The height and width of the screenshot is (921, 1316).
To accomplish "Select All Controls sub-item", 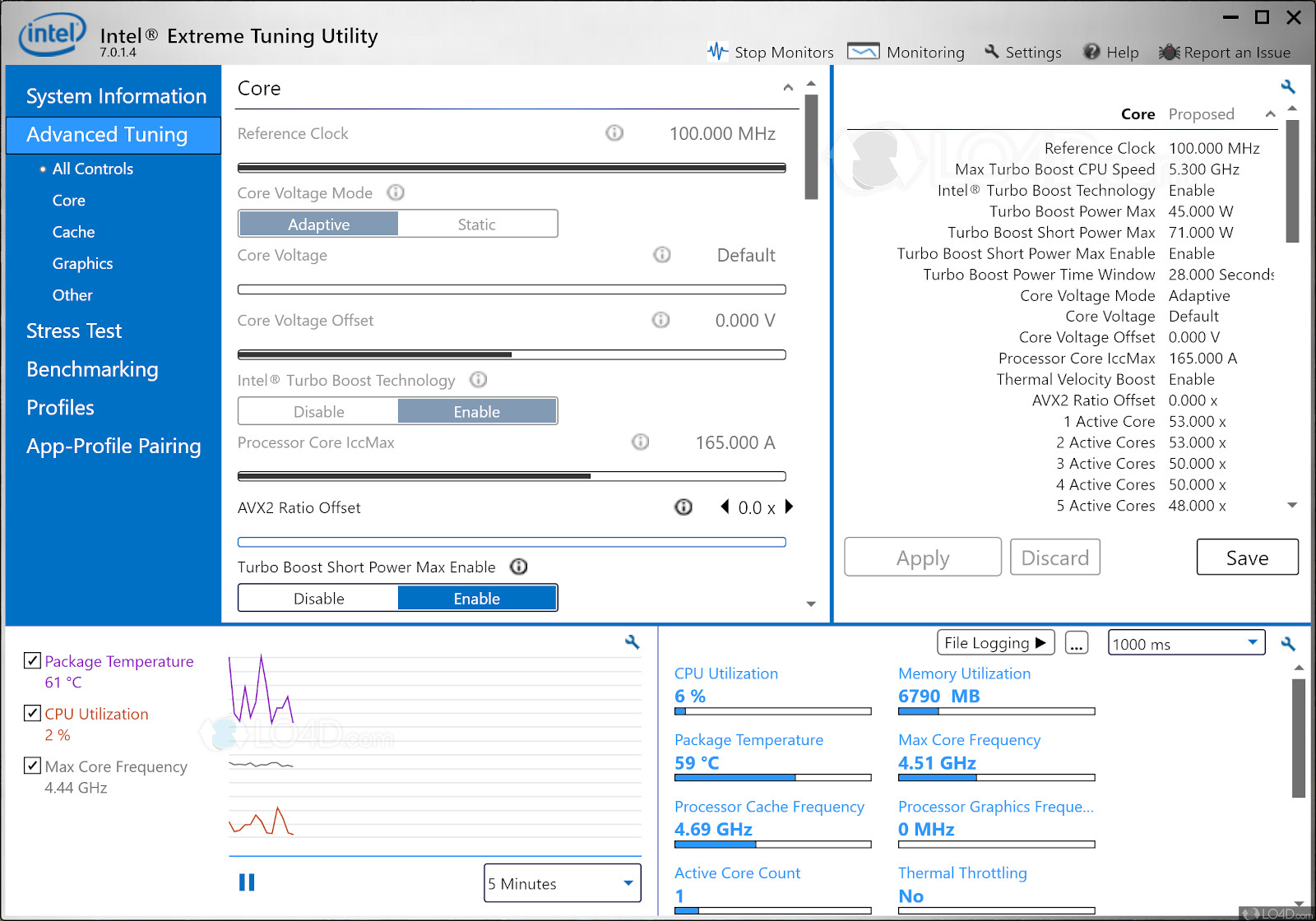I will pyautogui.click(x=92, y=169).
